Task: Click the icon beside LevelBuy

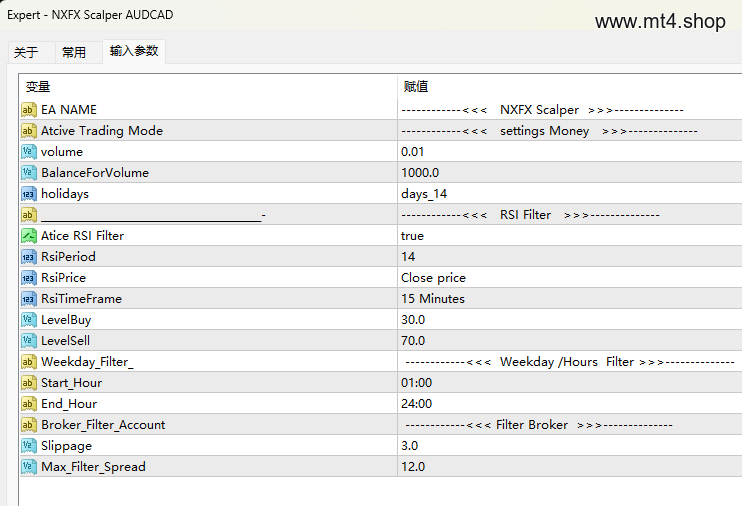Action: pos(29,320)
